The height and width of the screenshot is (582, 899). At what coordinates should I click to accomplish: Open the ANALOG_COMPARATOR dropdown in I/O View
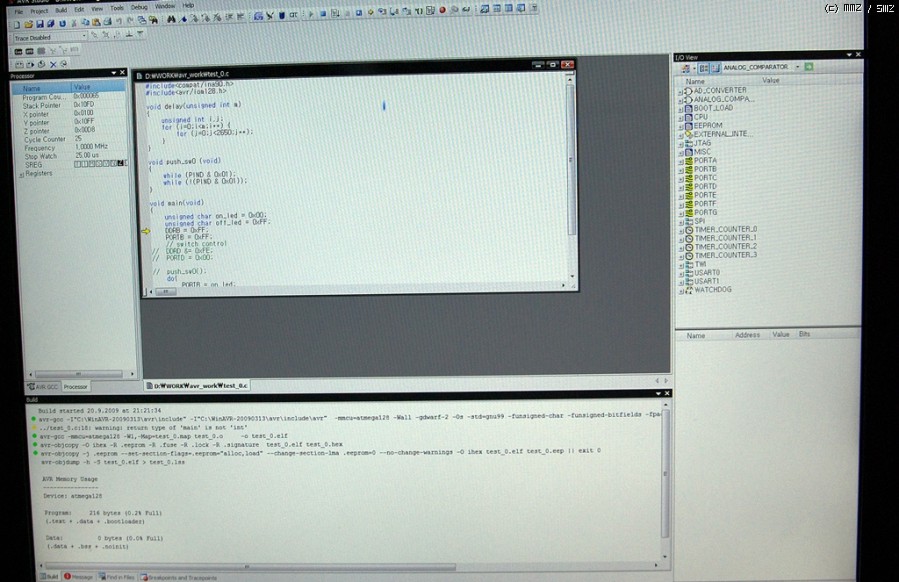click(798, 67)
